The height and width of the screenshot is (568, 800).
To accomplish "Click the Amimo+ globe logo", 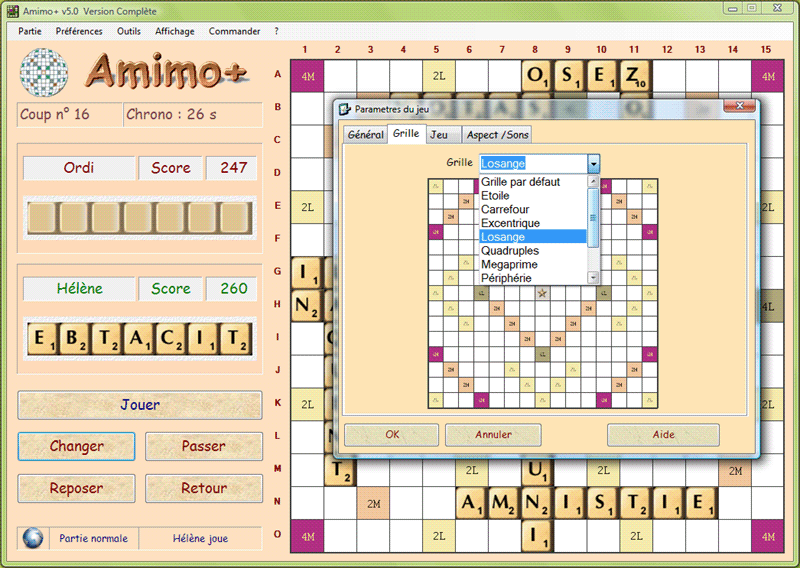I will (44, 72).
